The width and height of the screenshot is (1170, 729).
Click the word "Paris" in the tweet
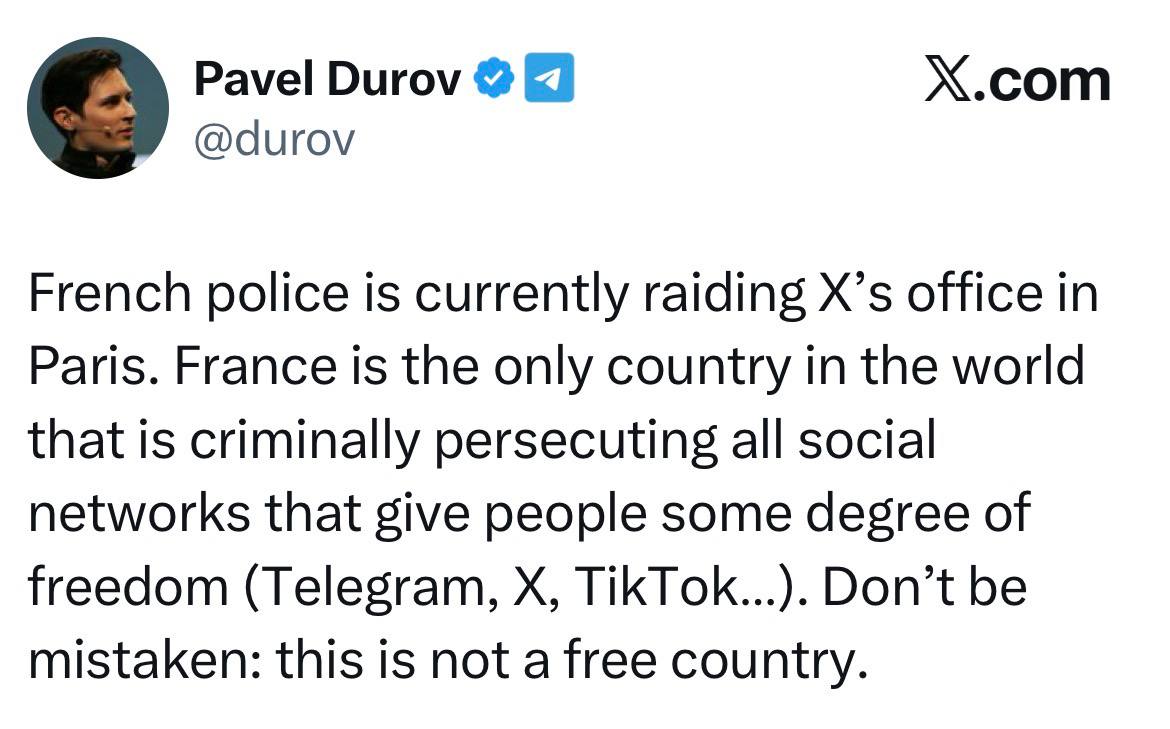(87, 367)
